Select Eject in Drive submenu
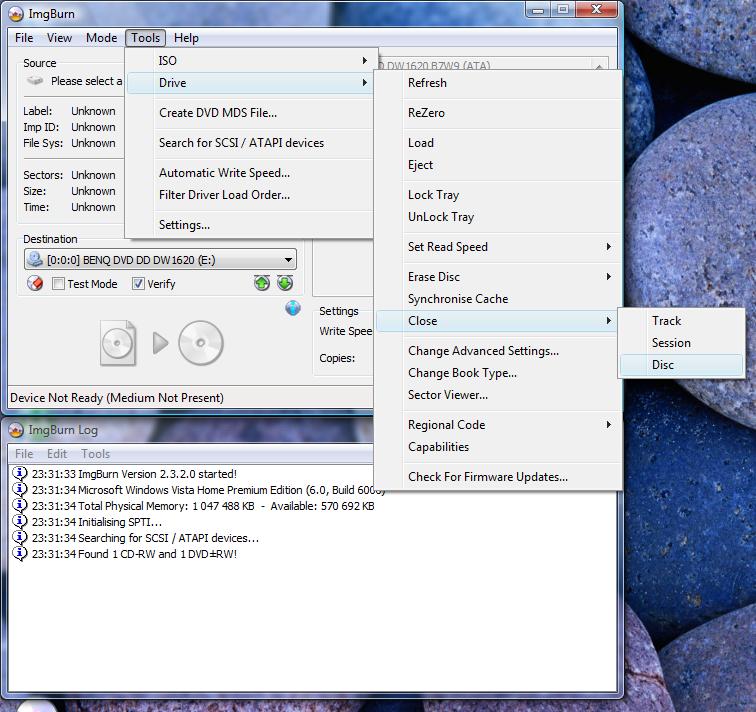The image size is (756, 712). (499, 165)
